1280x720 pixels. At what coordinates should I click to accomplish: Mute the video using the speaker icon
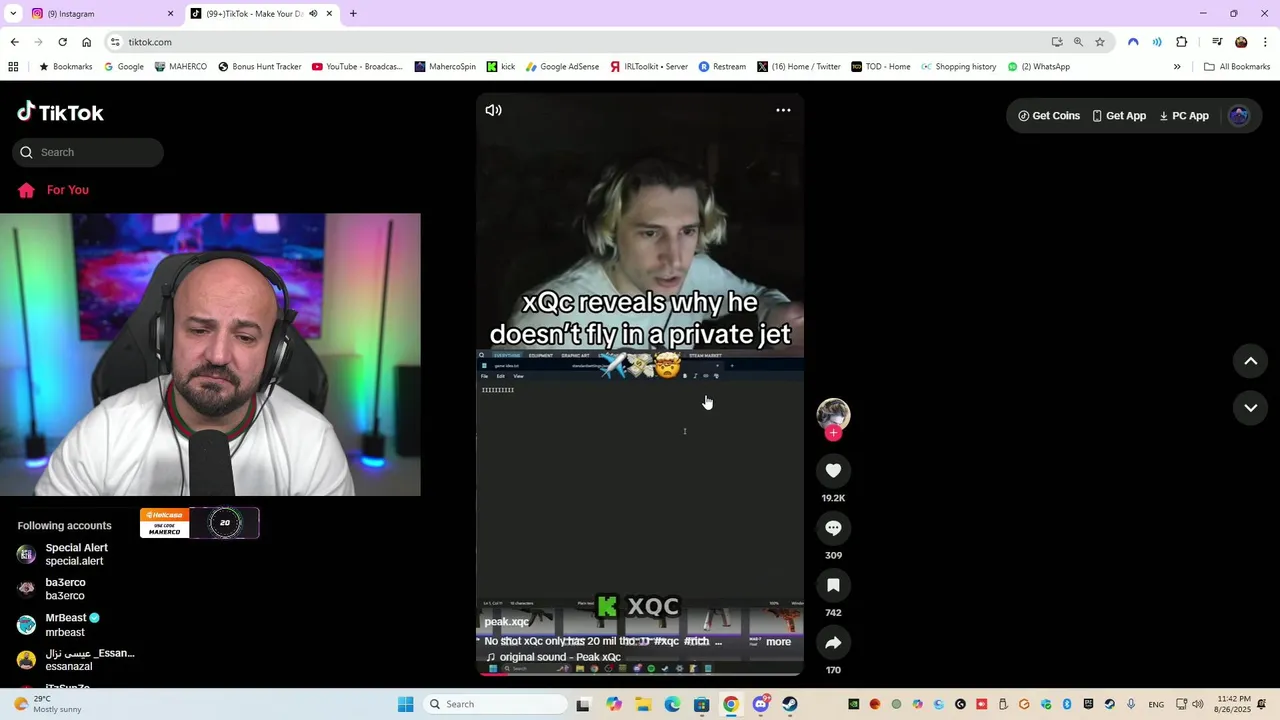(493, 110)
